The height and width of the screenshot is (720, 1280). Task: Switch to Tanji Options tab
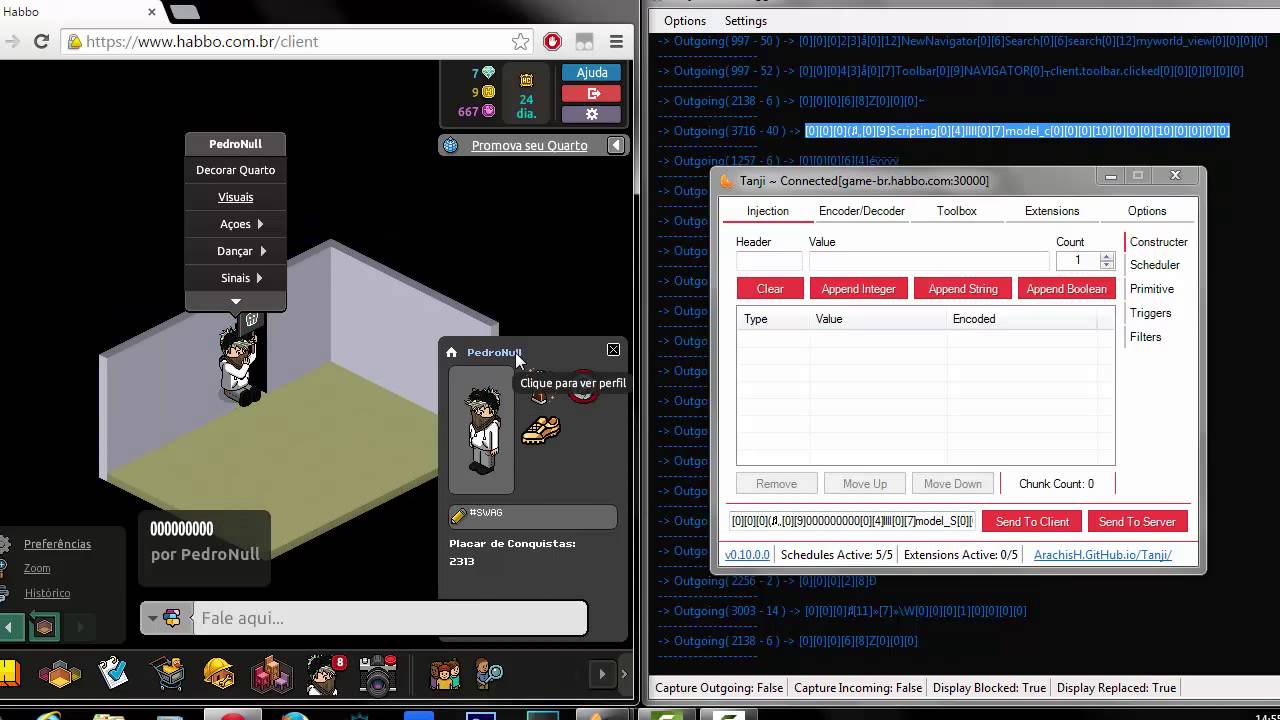[x=1147, y=211]
